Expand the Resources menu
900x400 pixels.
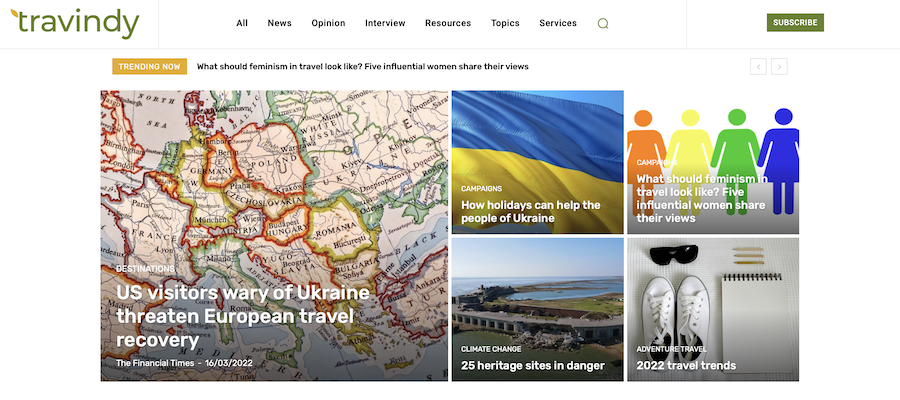point(448,23)
